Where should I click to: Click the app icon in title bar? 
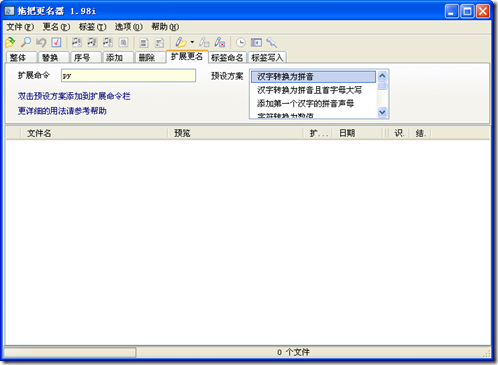(x=9, y=11)
